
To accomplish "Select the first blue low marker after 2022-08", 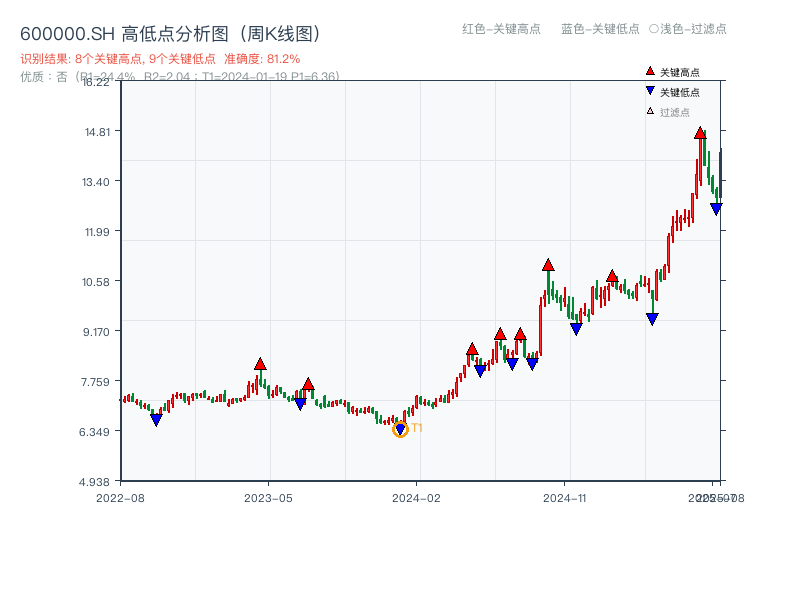I will pyautogui.click(x=156, y=420).
